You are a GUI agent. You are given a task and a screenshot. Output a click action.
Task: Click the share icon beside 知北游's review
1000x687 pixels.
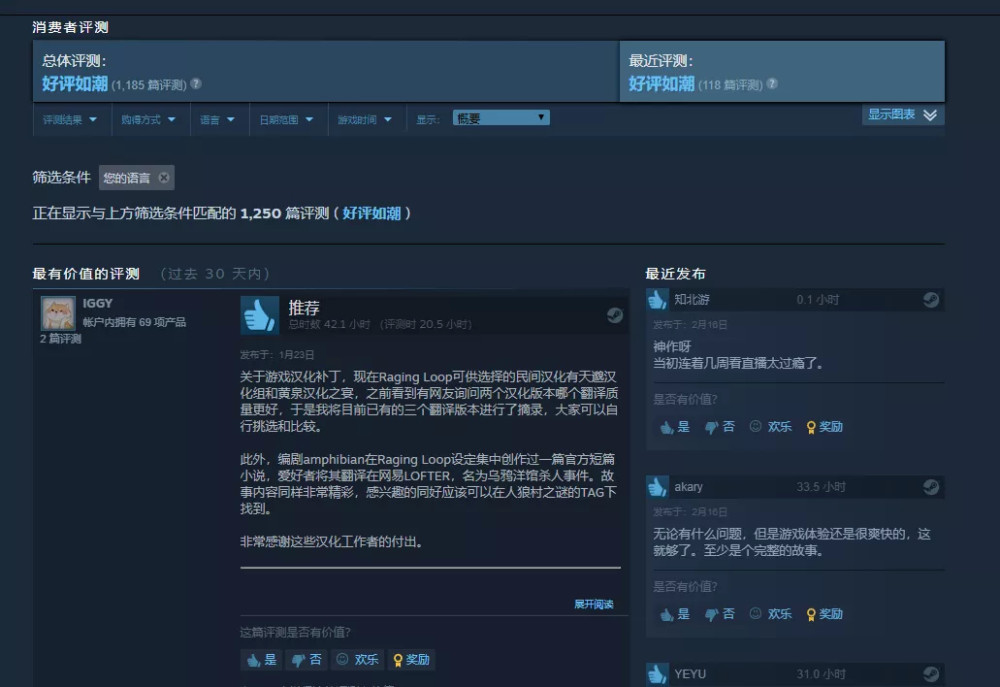click(930, 298)
